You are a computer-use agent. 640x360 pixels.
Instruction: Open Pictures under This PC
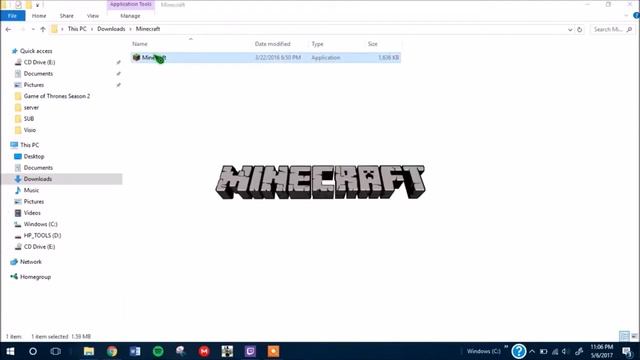[x=33, y=202]
